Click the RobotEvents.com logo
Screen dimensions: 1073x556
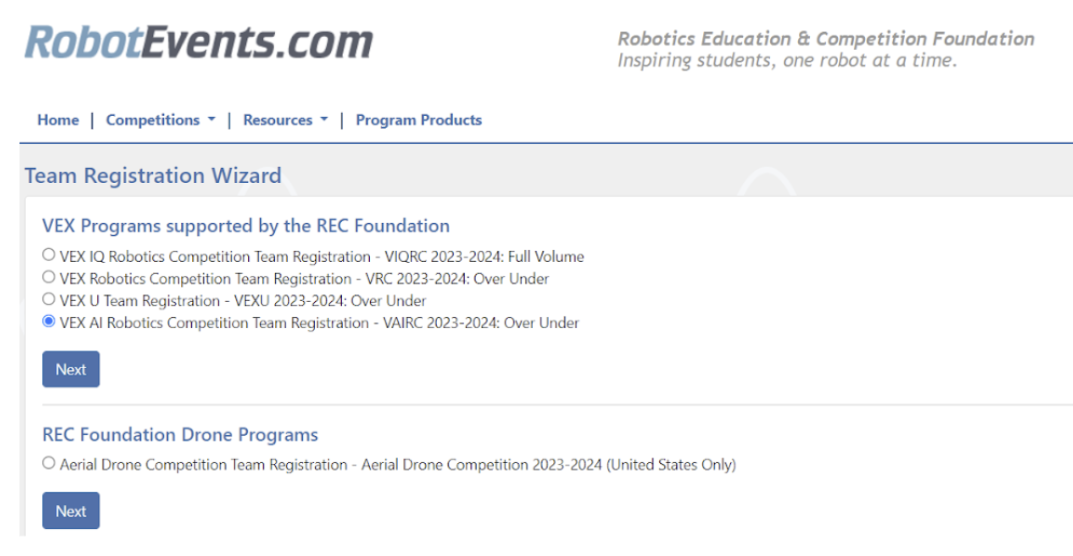point(198,42)
